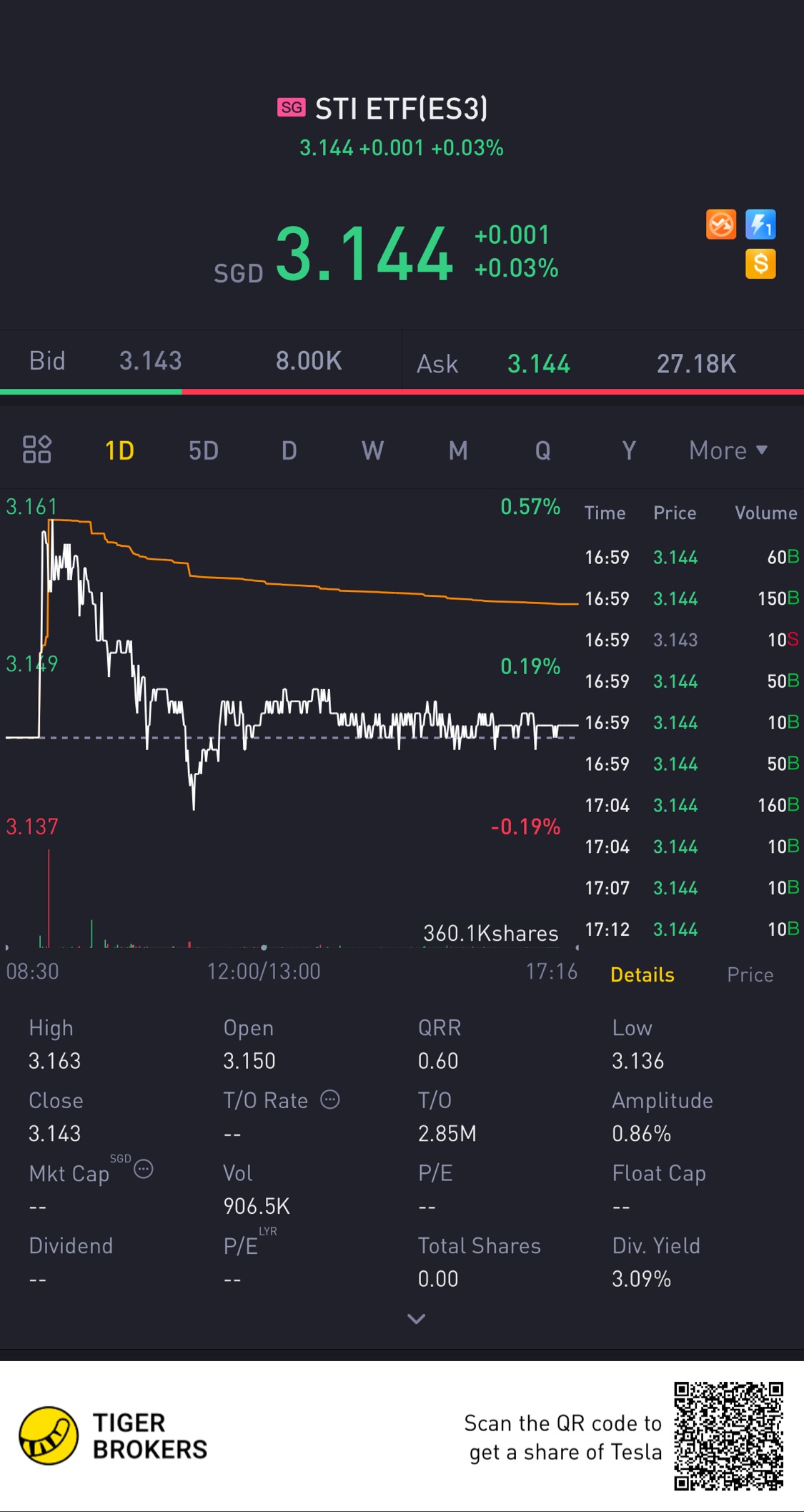Select the 17:07 trade row

(x=691, y=888)
